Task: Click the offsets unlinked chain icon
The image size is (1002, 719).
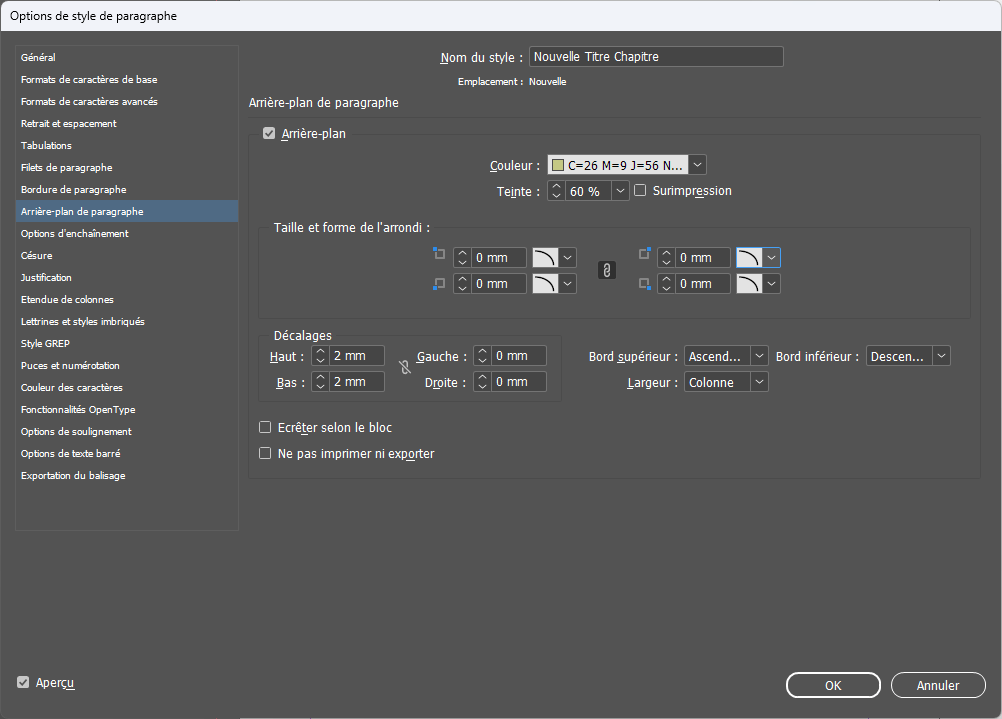Action: point(405,368)
